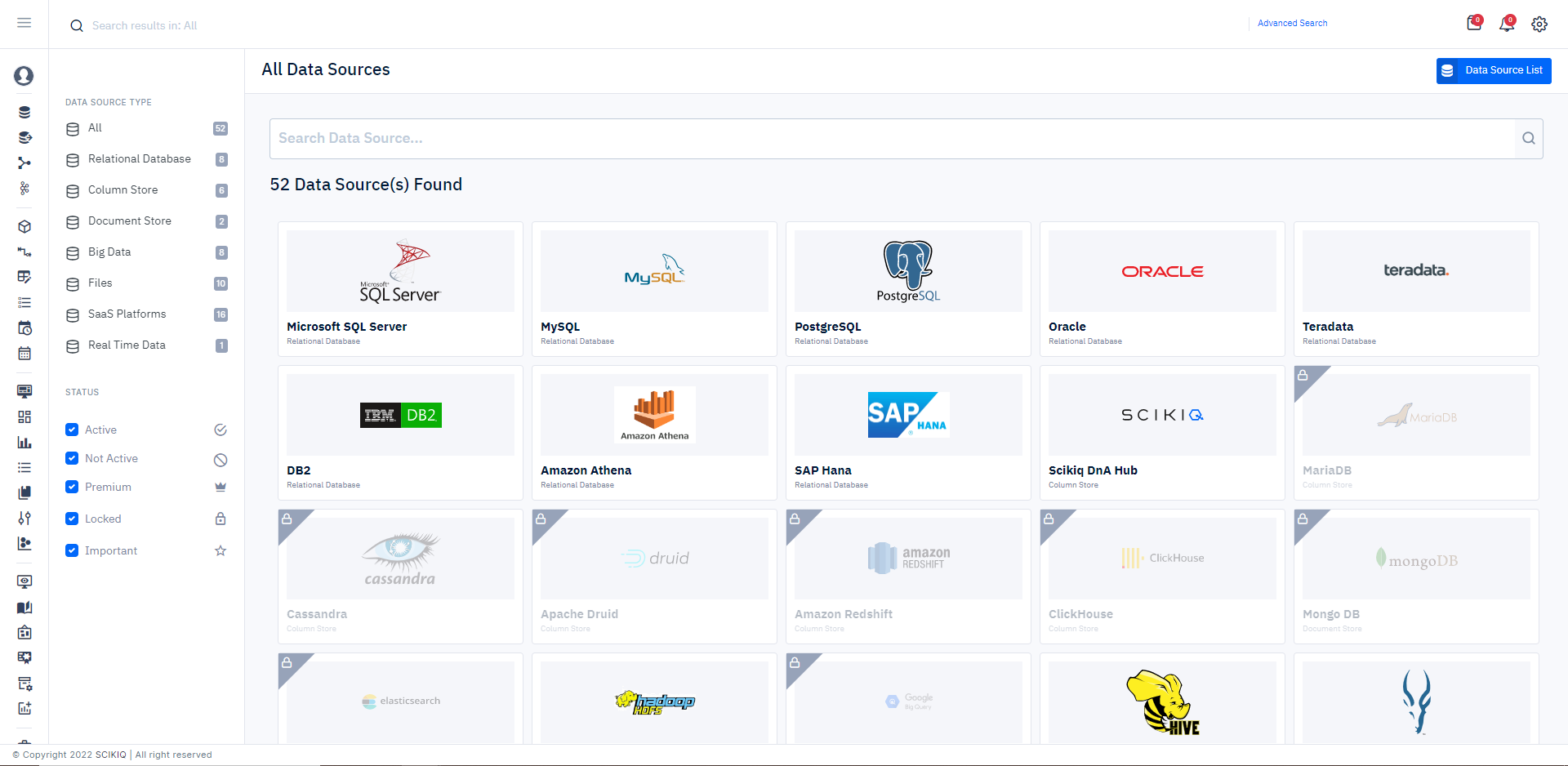Open the notifications bell
The image size is (1568, 766).
(1507, 24)
